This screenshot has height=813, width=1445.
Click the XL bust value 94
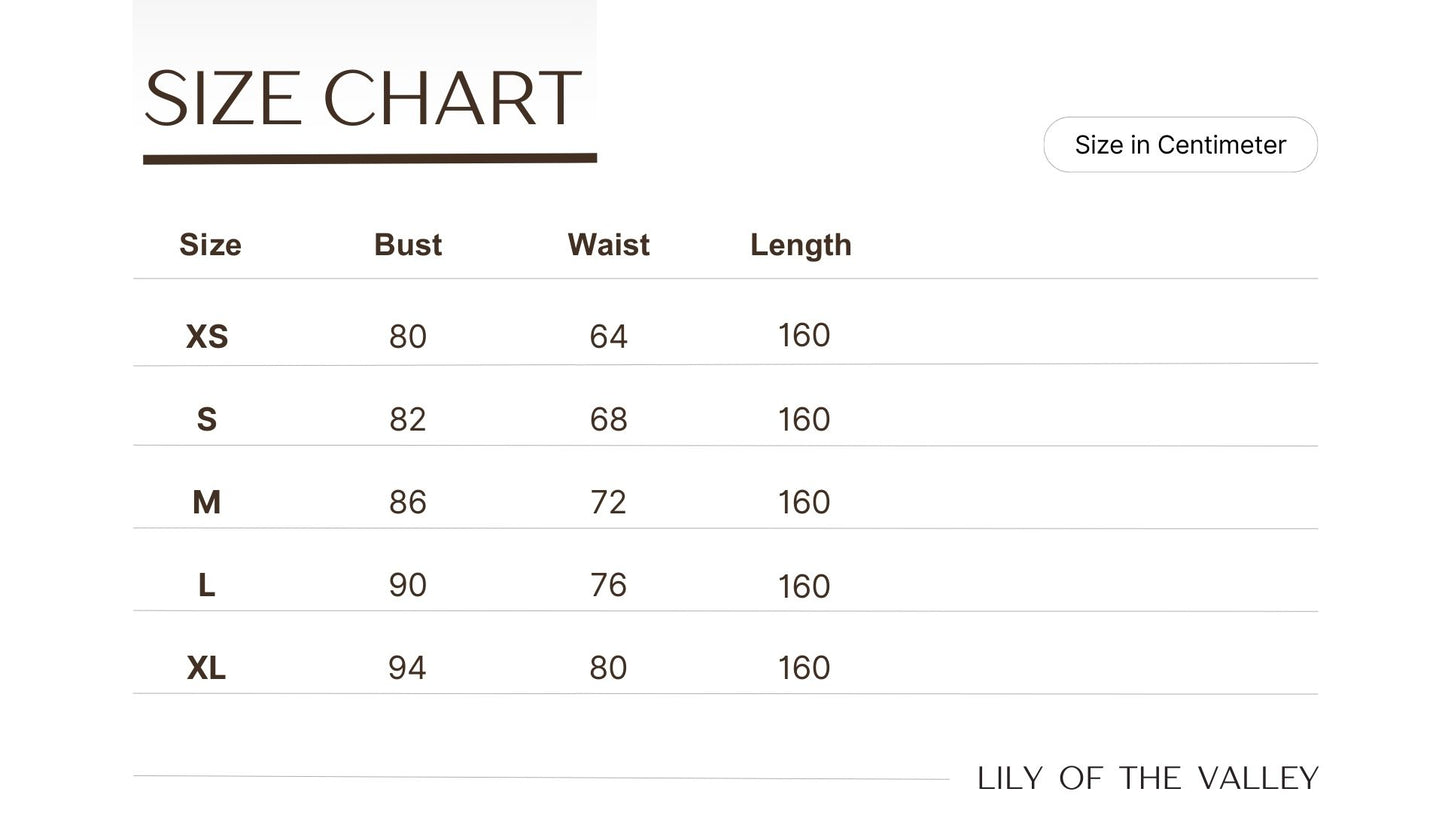[407, 668]
